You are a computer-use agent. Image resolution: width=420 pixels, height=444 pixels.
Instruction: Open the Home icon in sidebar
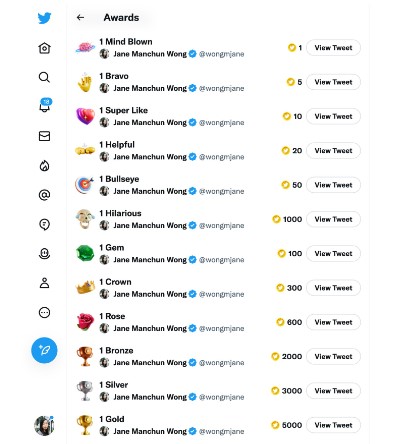point(44,48)
